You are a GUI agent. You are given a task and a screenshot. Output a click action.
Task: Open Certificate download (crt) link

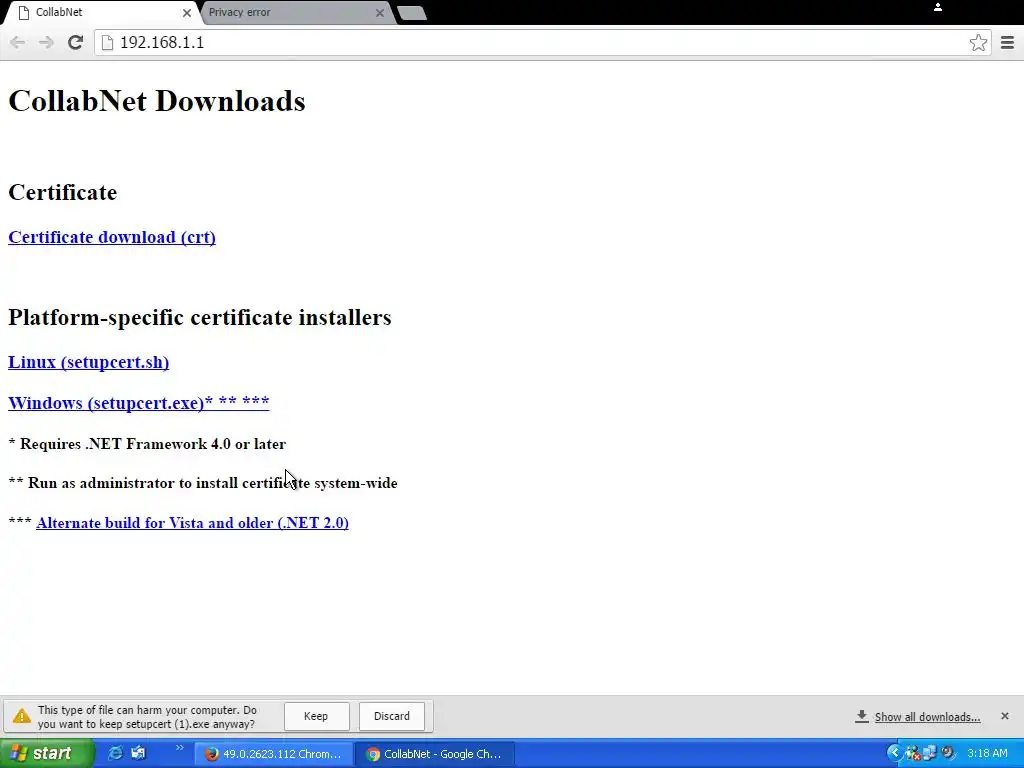[x=112, y=237]
